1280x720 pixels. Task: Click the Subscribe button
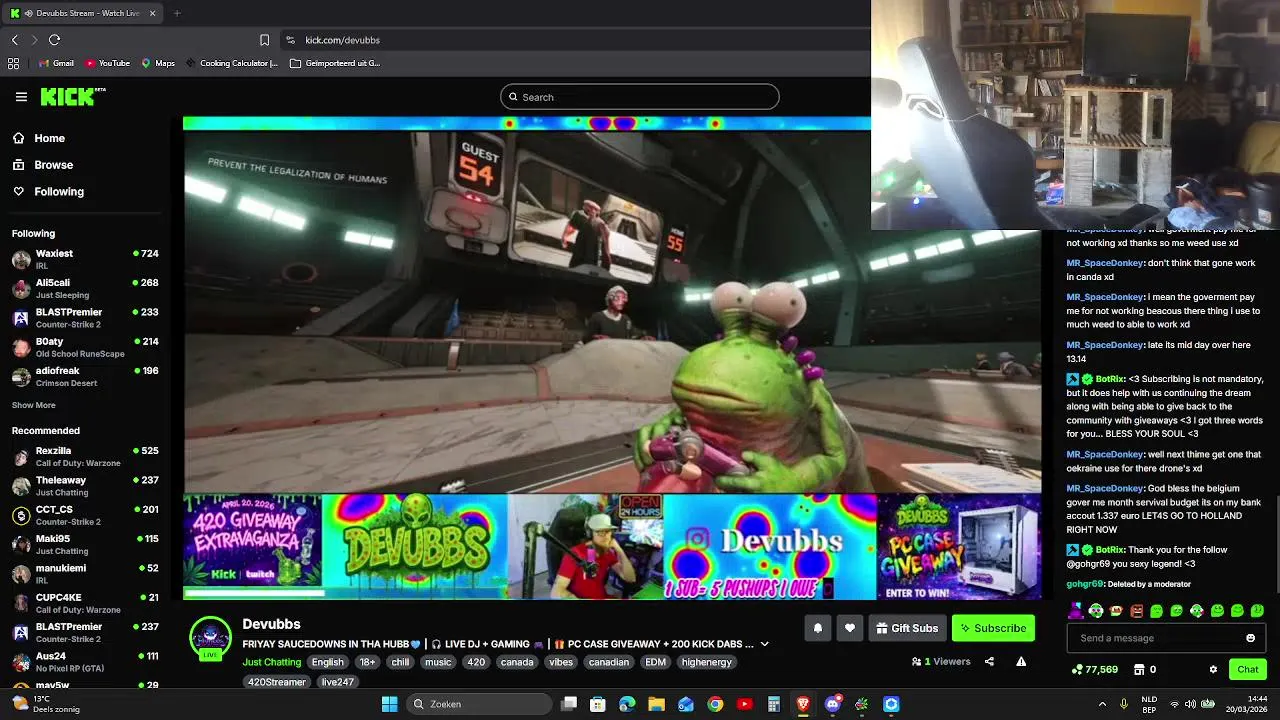(x=993, y=628)
